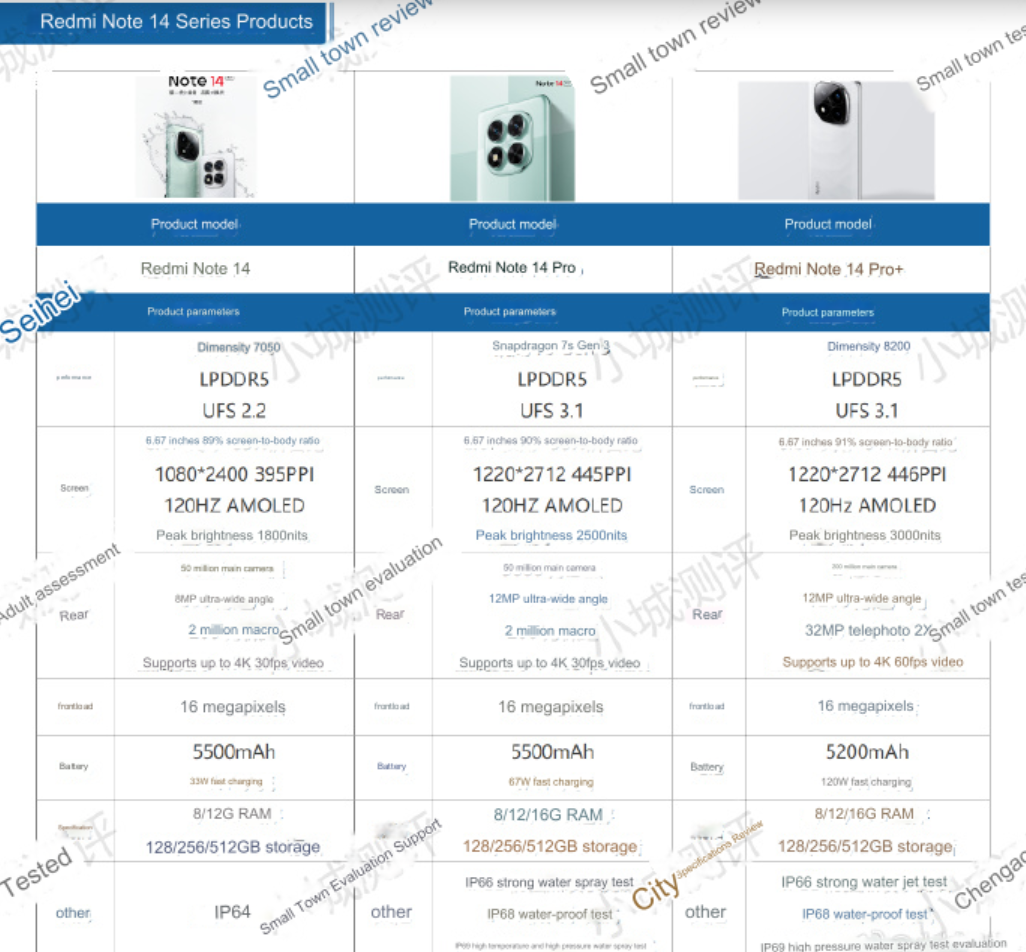Select the '8MP ultra-wide angle' camera text
This screenshot has width=1026, height=952.
224,599
